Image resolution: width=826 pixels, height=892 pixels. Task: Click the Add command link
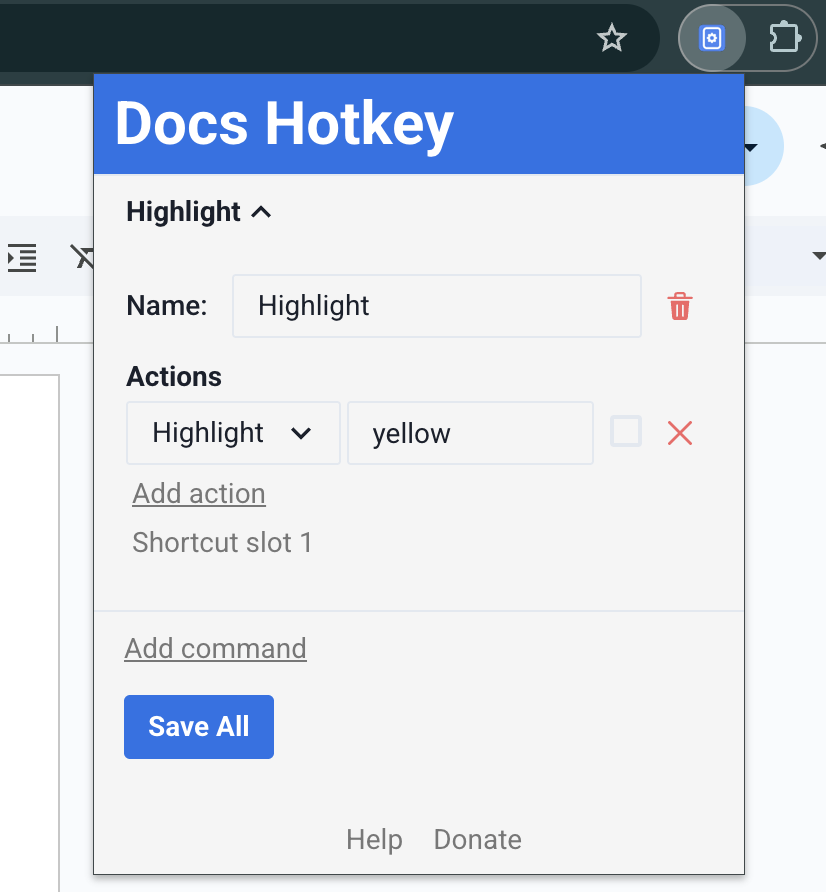(x=216, y=649)
